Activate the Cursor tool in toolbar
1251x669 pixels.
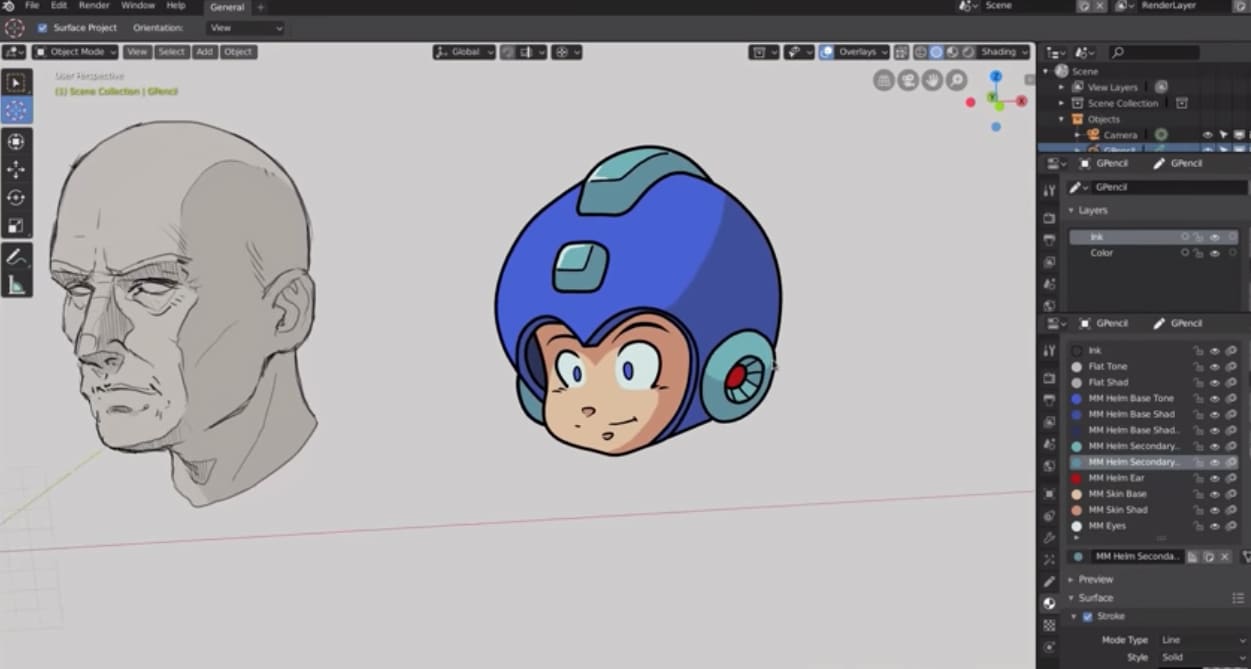pyautogui.click(x=16, y=110)
